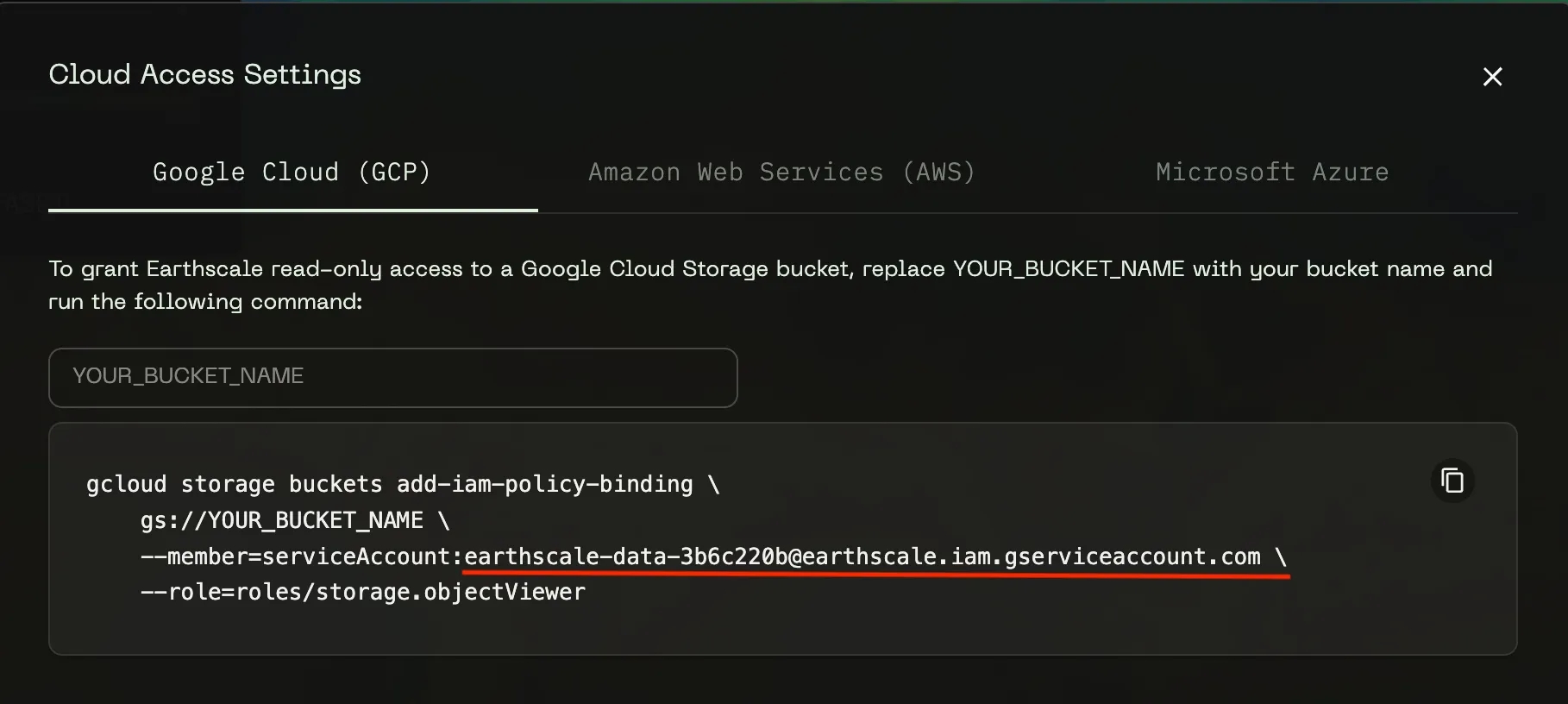Click the Cloud Access Settings title
The image size is (1568, 704).
204,75
